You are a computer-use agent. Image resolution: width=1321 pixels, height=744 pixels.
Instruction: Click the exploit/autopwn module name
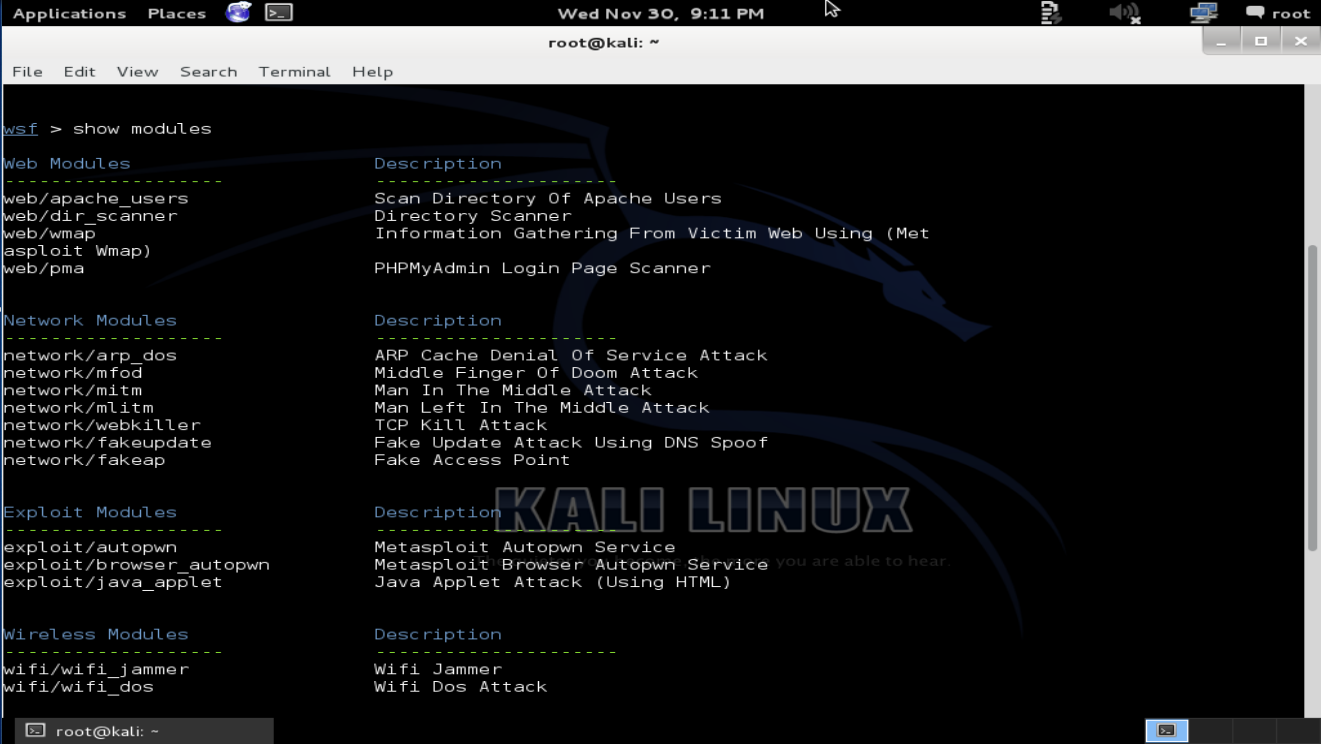coord(90,547)
